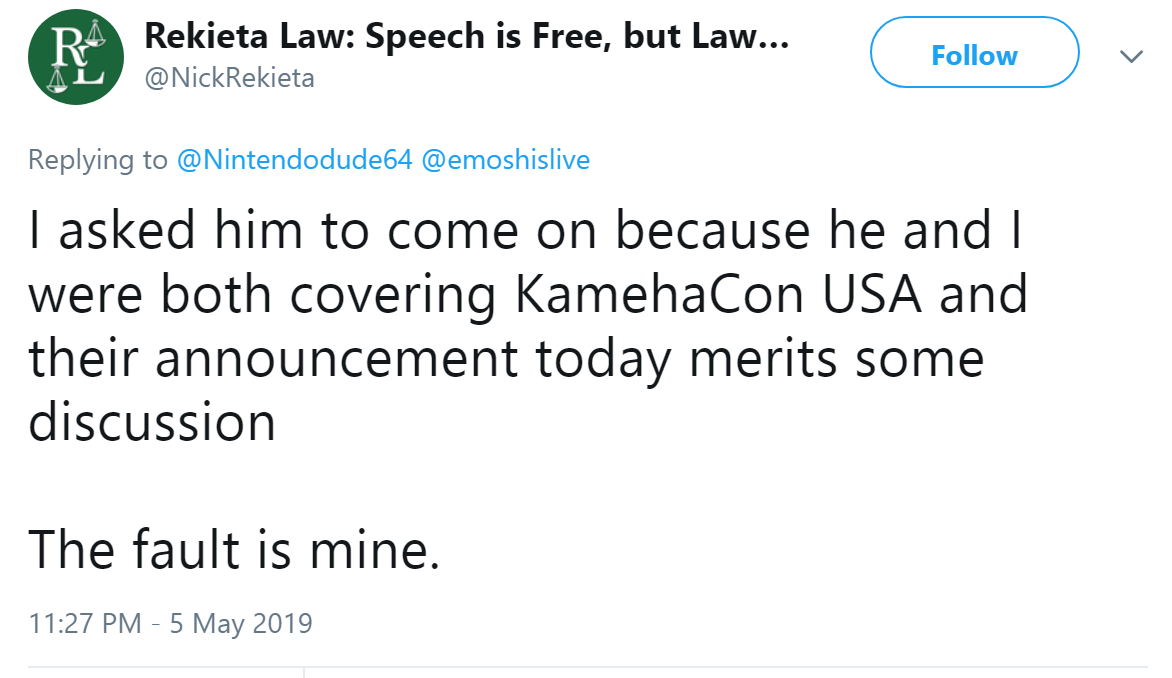Open the tweet's more-actions down arrow

(1131, 56)
